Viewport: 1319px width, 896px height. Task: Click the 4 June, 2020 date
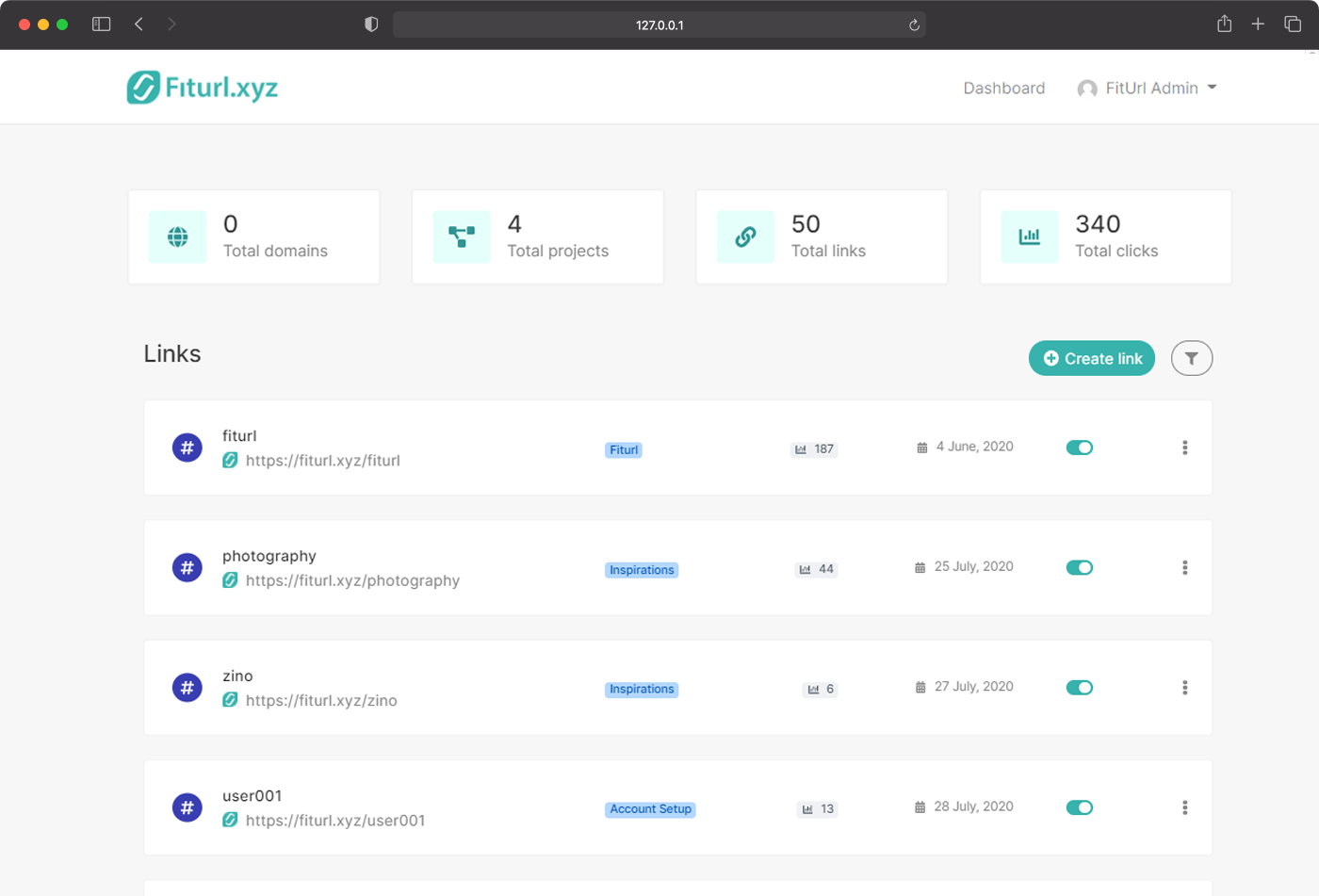[974, 447]
